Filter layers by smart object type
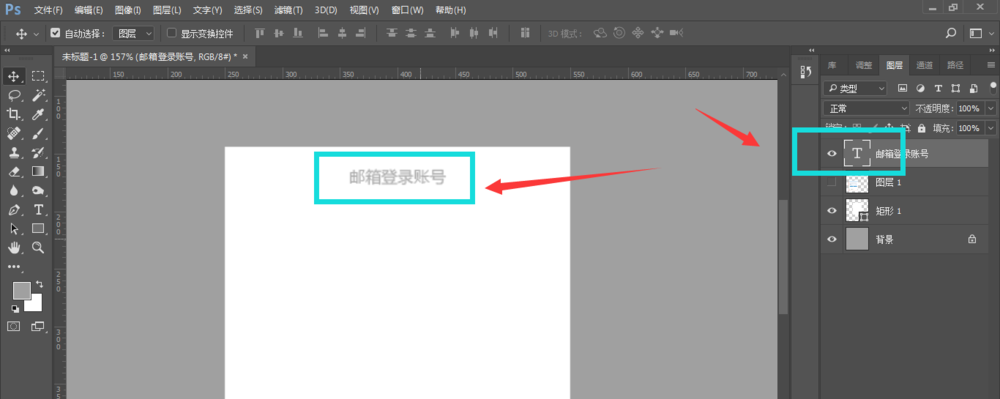 coord(973,88)
